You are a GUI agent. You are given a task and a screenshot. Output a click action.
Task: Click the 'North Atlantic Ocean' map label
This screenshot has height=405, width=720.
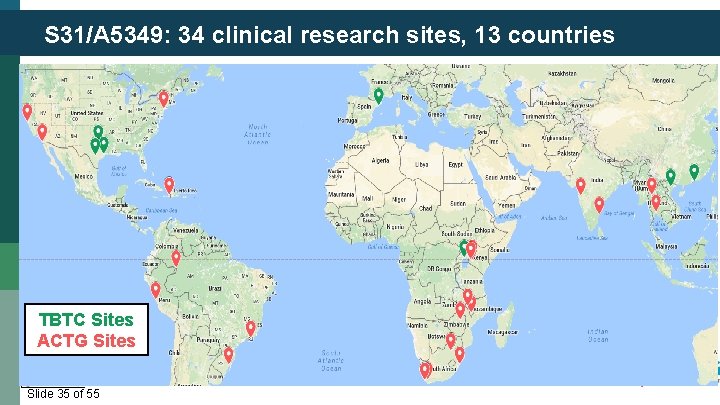pos(258,134)
